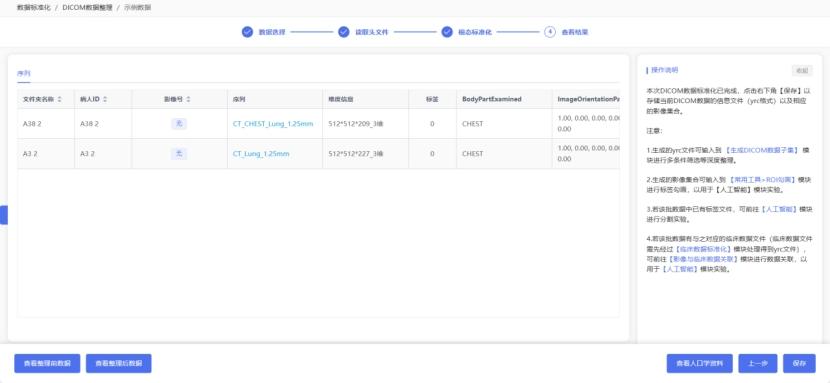This screenshot has width=830, height=383.
Task: Click the 数据选择 step checkmark icon
Action: coord(247,32)
